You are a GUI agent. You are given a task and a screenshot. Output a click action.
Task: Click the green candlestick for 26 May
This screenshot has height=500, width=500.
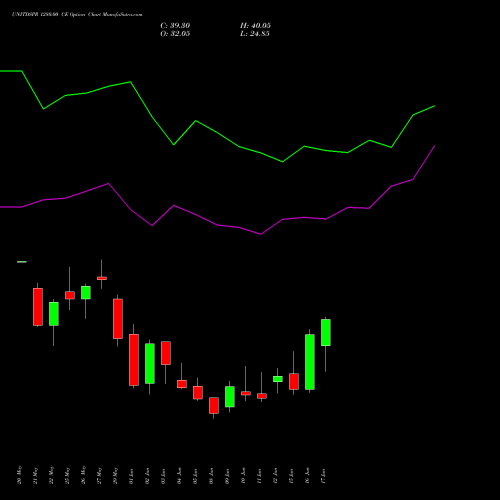coord(86,292)
